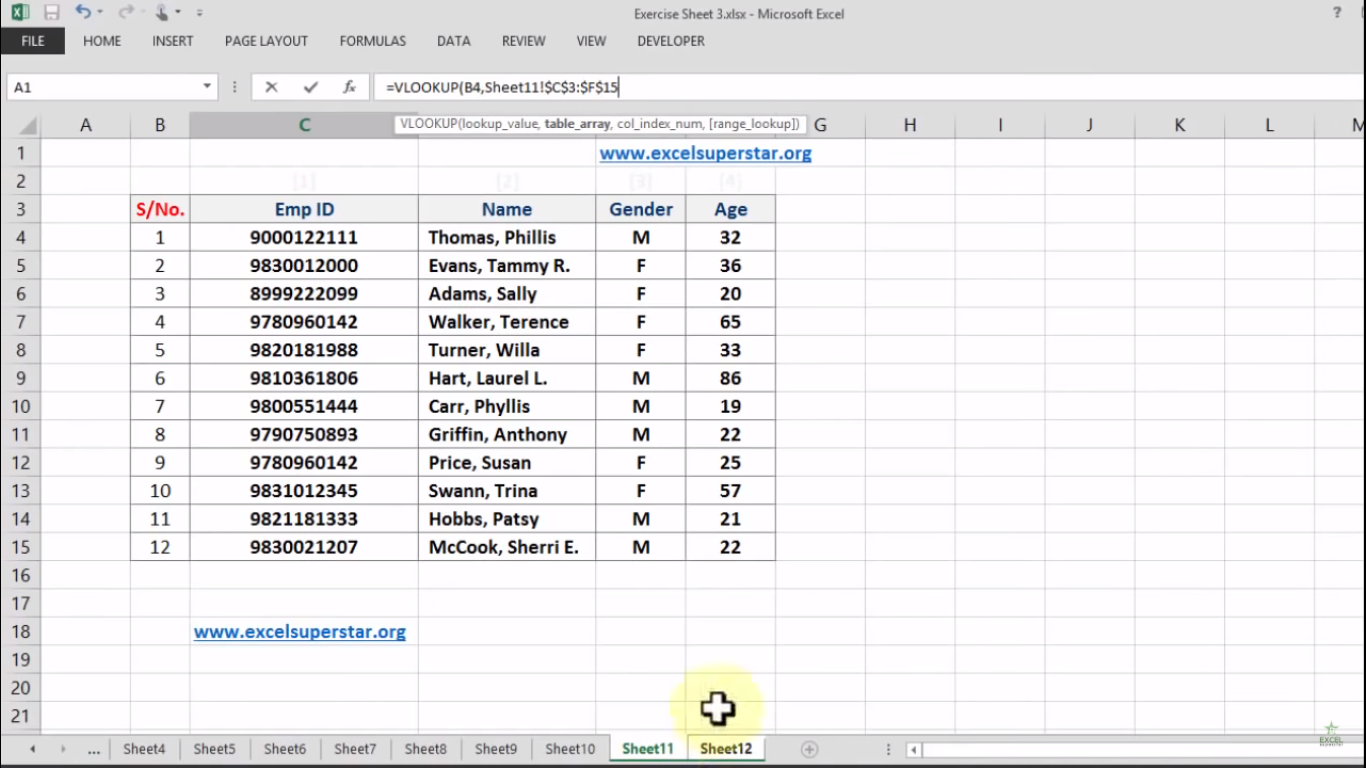
Task: Cancel formula entry with X icon
Action: point(271,87)
